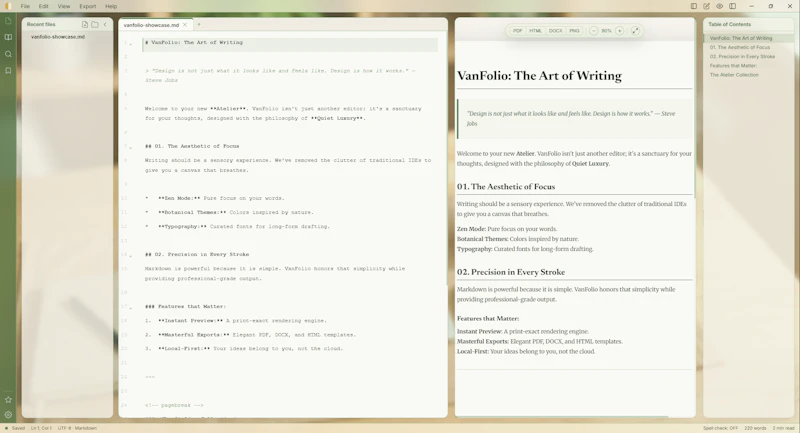Zoom out the preview with minus button
The height and width of the screenshot is (433, 800).
[594, 31]
